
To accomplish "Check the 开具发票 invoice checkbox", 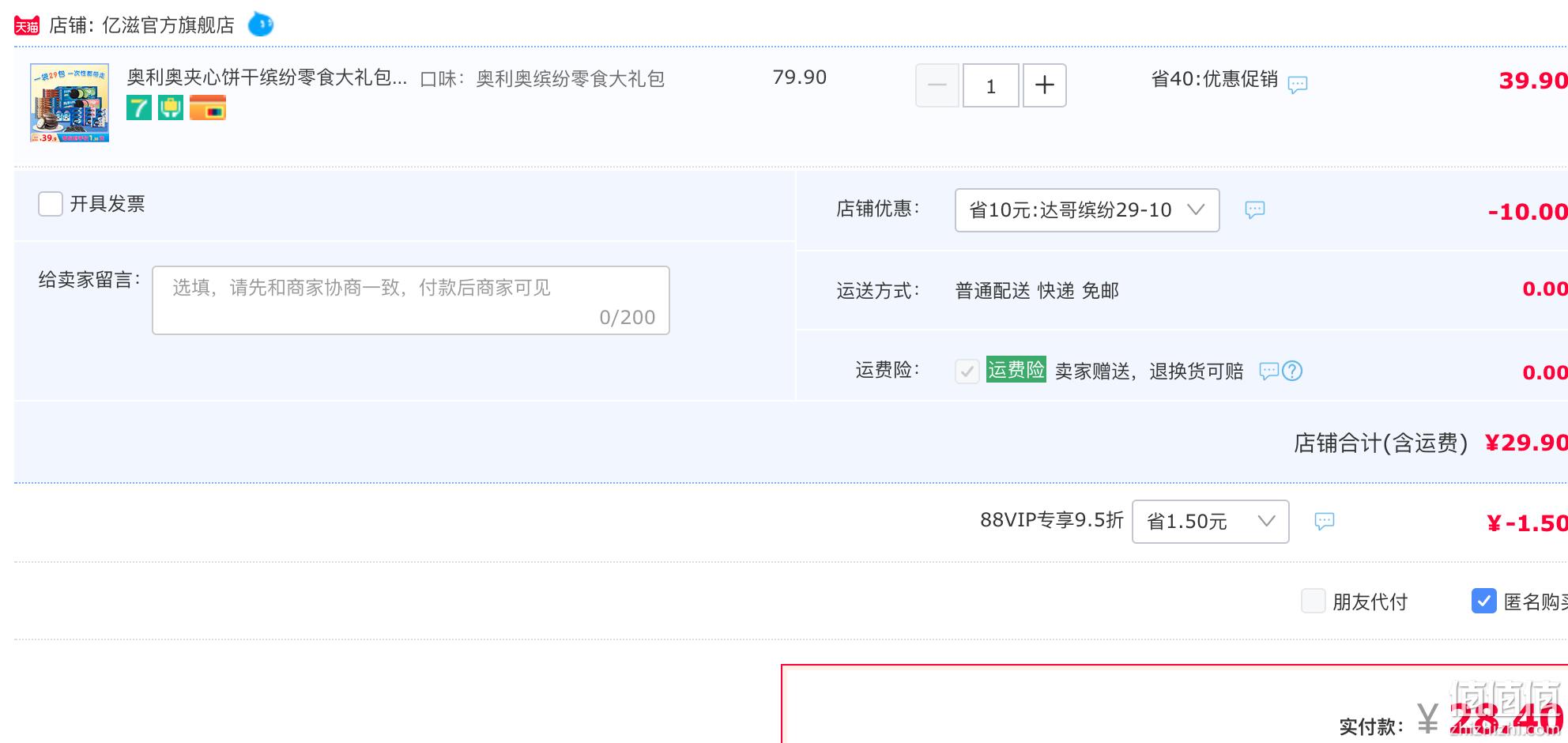I will 51,204.
